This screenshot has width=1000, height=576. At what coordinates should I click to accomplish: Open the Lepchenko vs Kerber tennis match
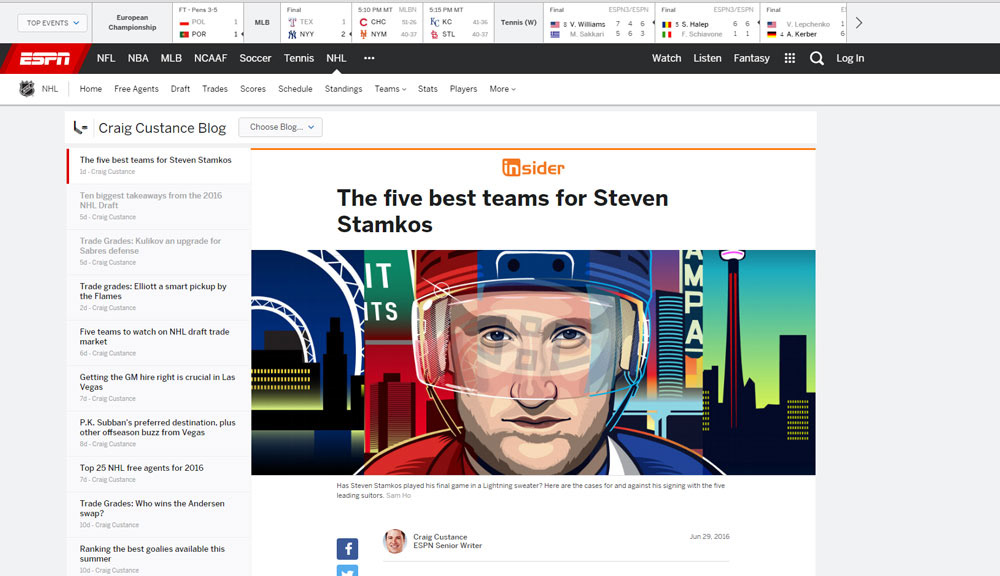click(805, 23)
